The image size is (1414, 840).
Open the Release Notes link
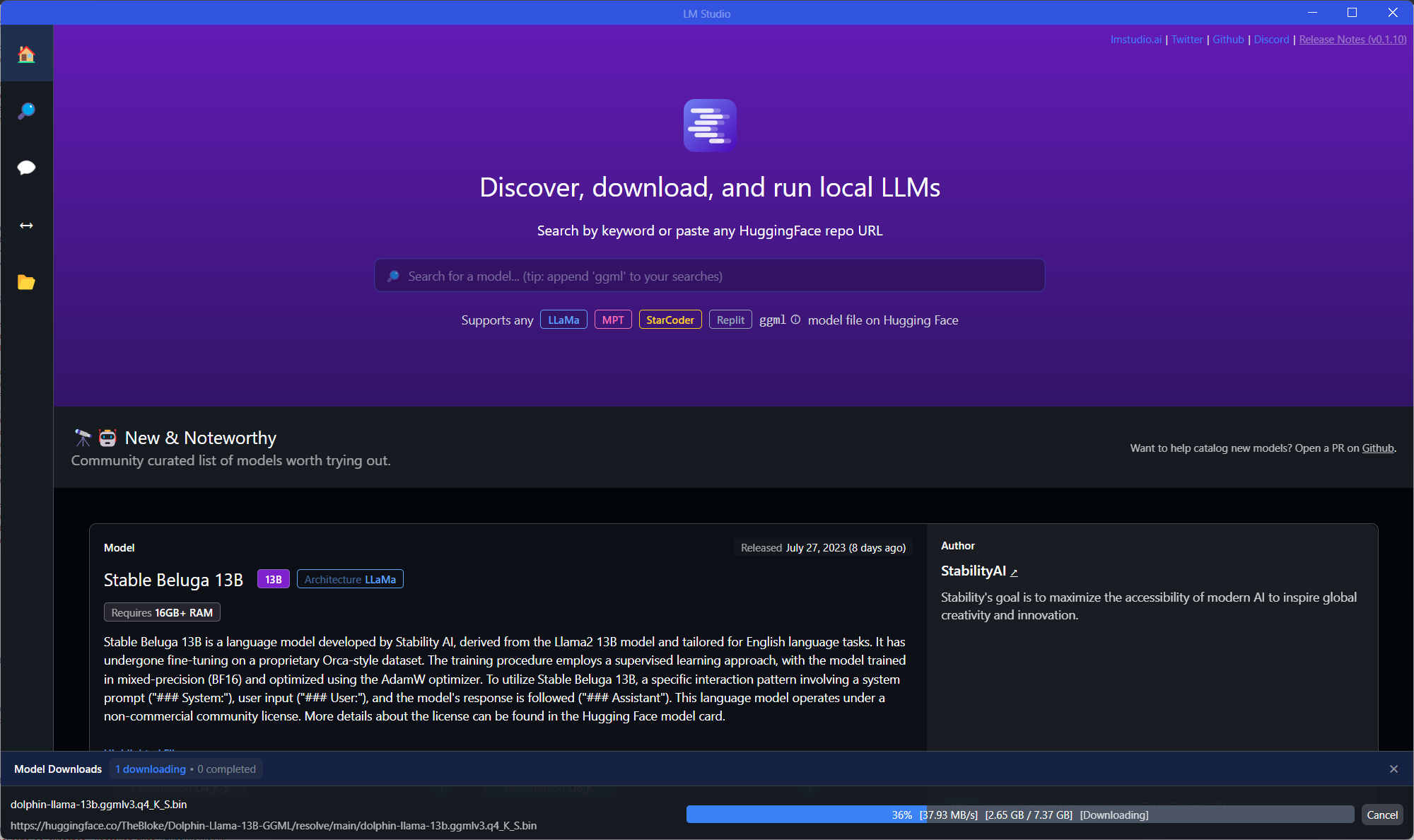1352,40
